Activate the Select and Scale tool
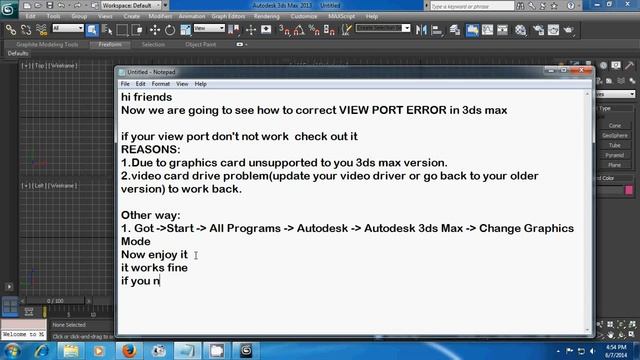640x360 pixels. tap(186, 30)
